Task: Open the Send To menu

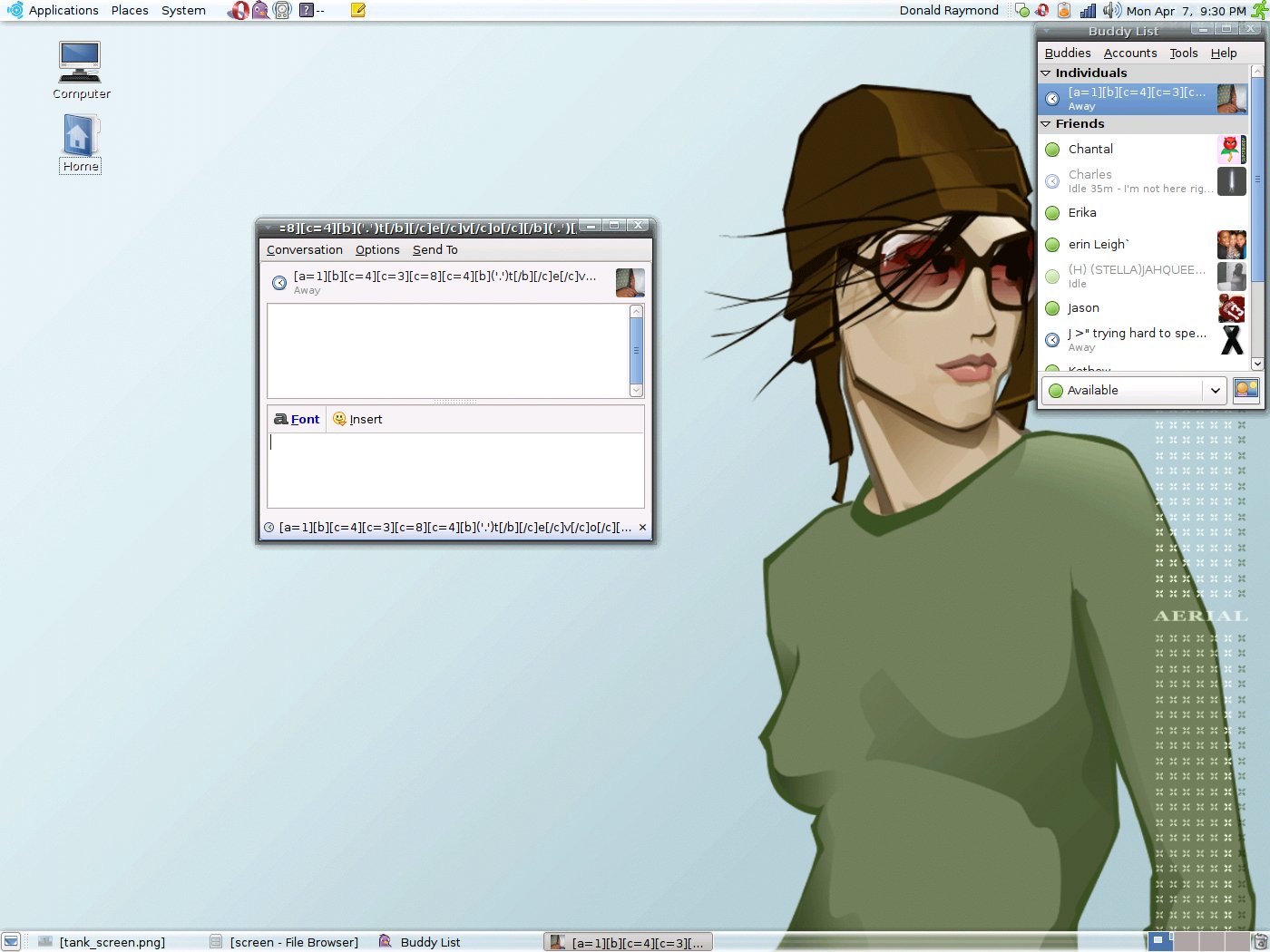Action: tap(435, 249)
